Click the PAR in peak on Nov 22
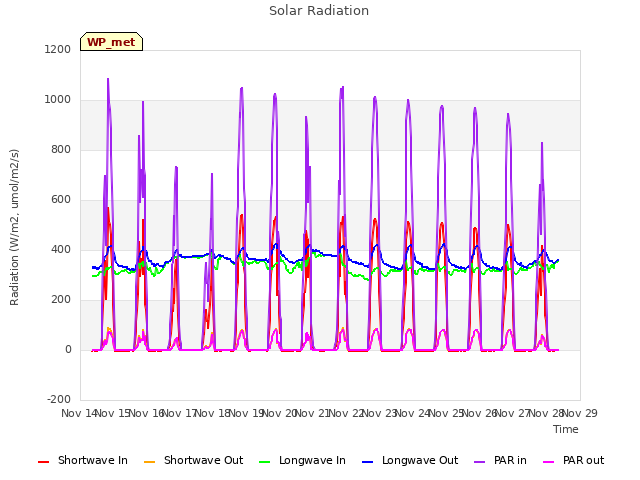 tap(342, 87)
